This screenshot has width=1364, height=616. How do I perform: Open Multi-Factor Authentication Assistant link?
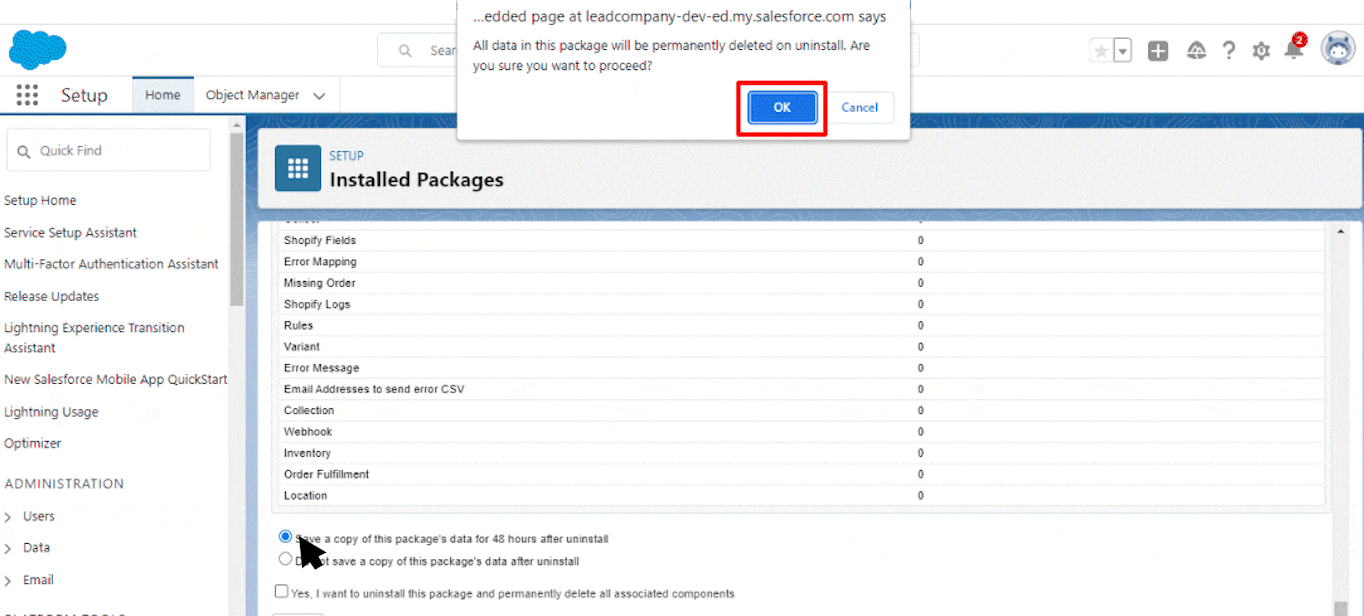point(111,264)
